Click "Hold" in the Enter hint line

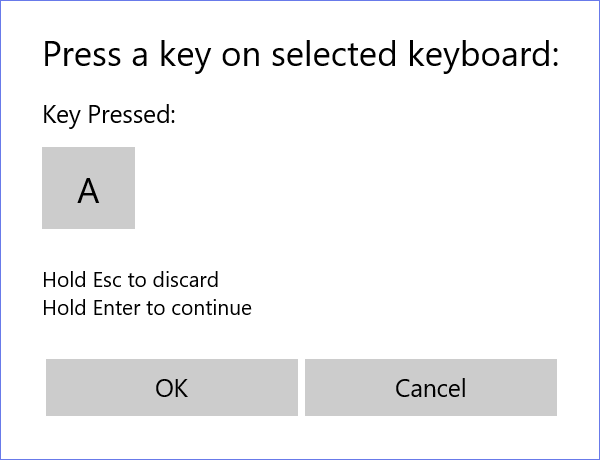(x=64, y=307)
